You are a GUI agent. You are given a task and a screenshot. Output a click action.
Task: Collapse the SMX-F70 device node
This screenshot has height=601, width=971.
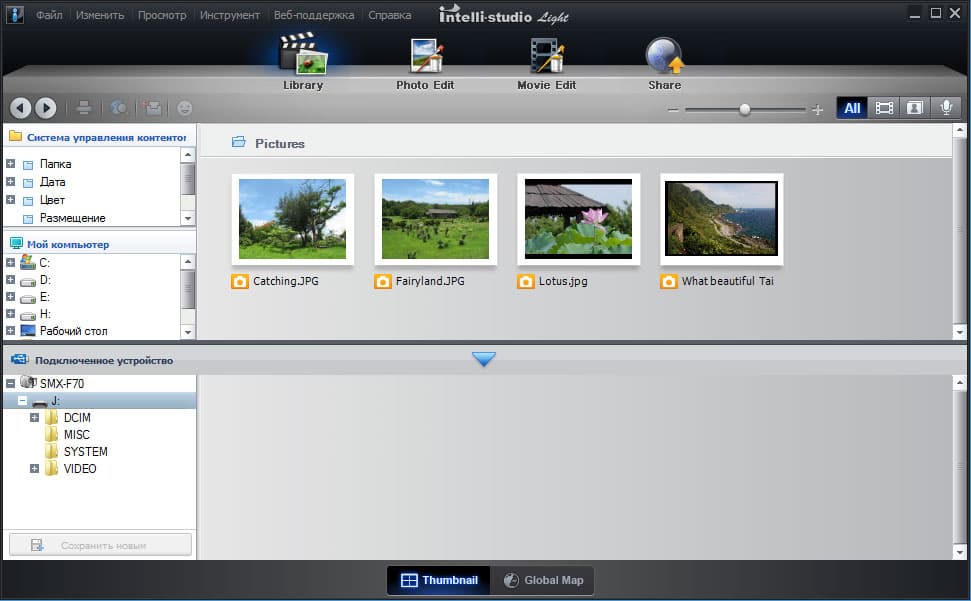11,384
